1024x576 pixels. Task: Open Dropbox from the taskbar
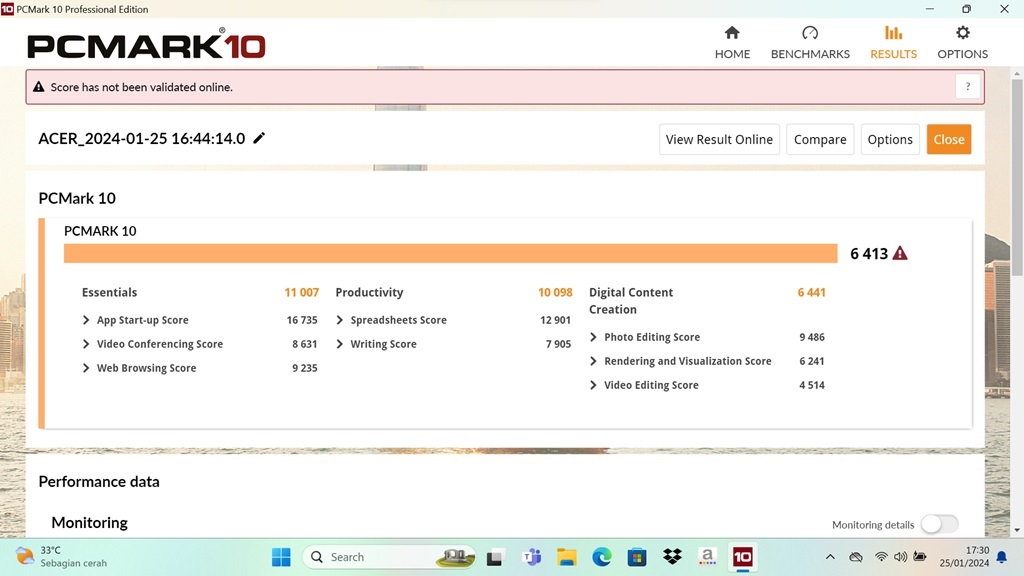[672, 557]
